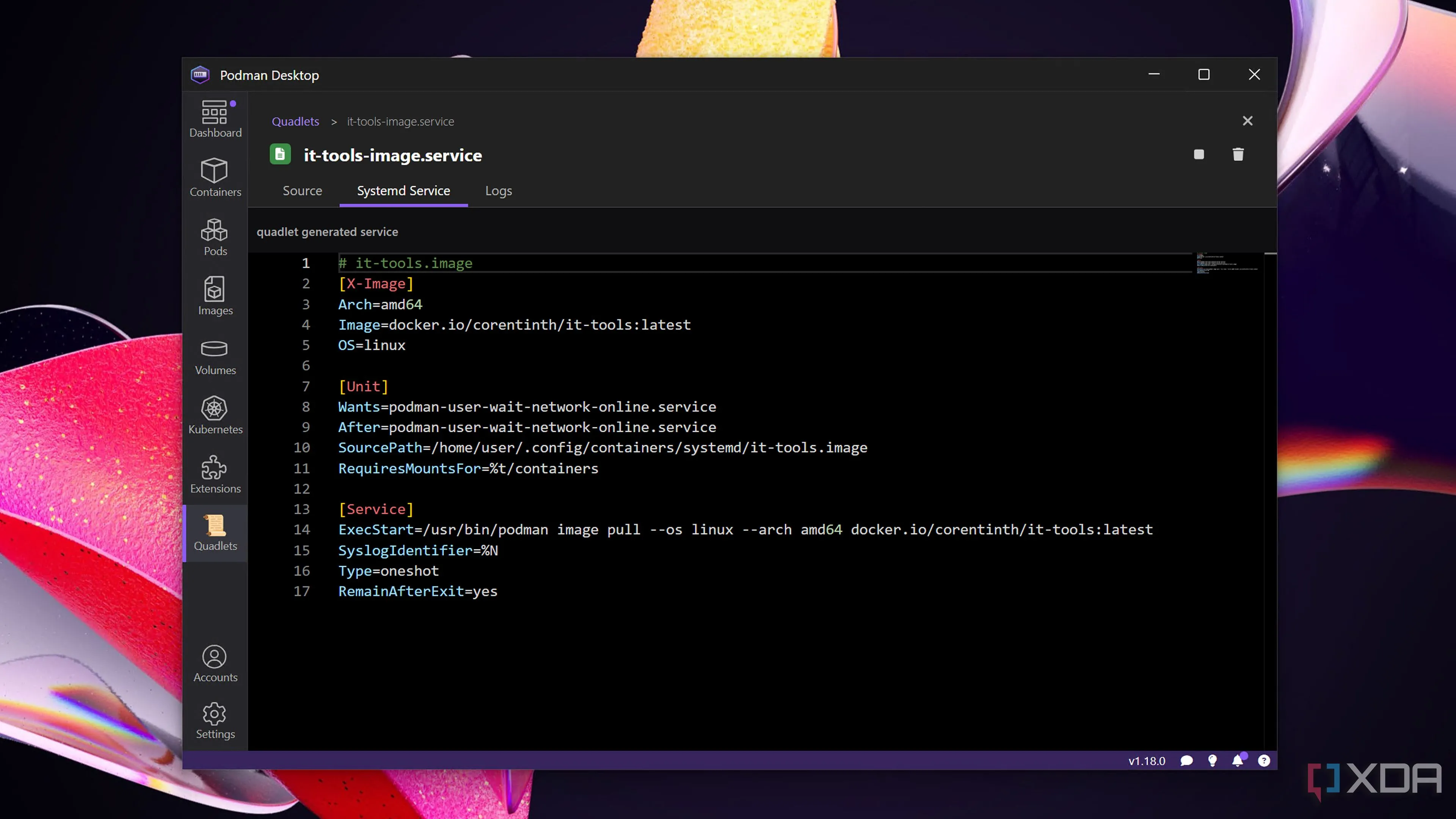Open the Accounts page
This screenshot has height=819, width=1456.
215,664
